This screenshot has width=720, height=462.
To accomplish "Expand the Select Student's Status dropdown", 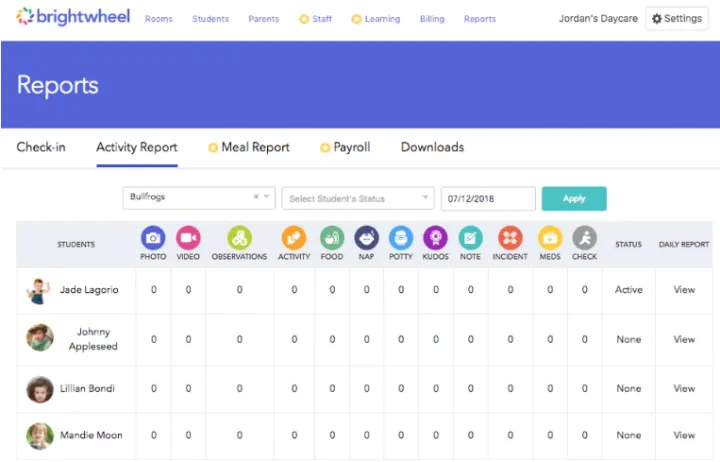I will point(358,198).
